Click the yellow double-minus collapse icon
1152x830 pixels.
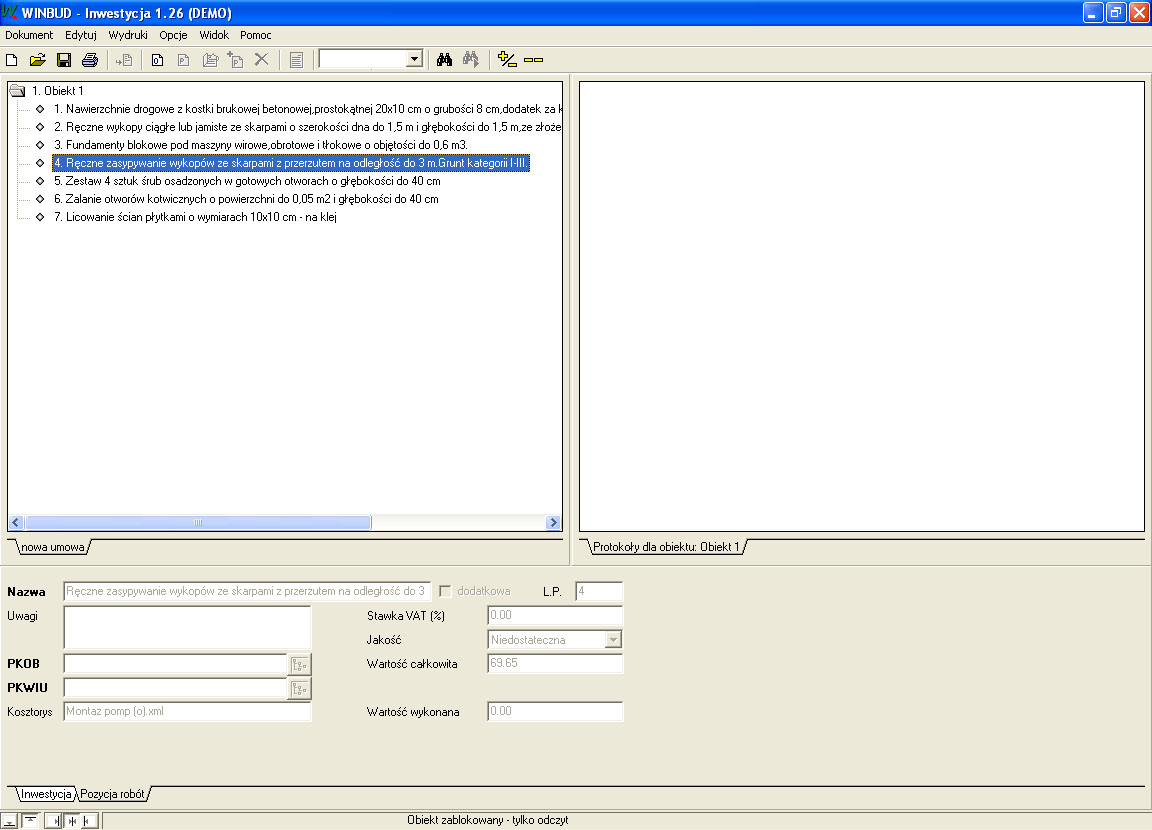pos(533,60)
